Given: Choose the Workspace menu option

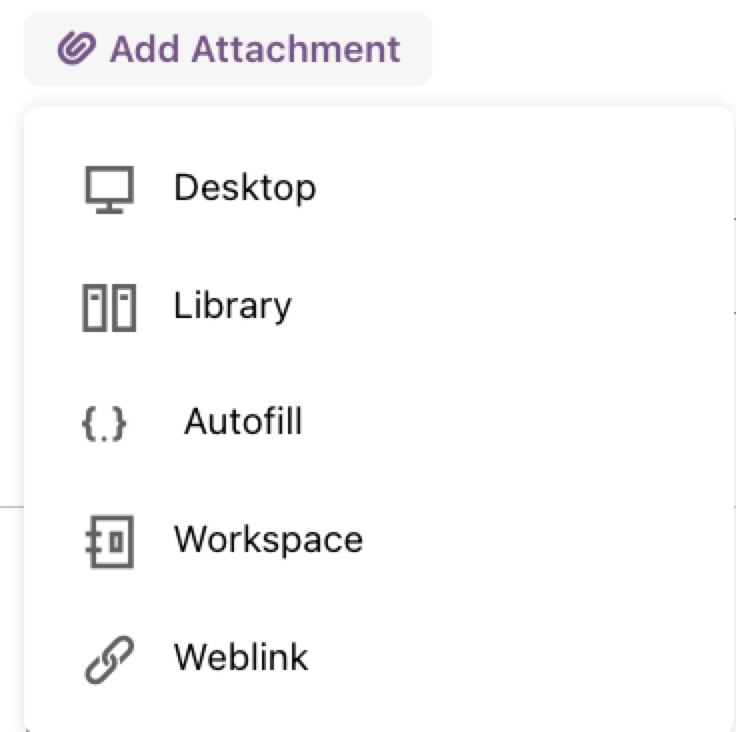Looking at the screenshot, I should tap(379, 540).
